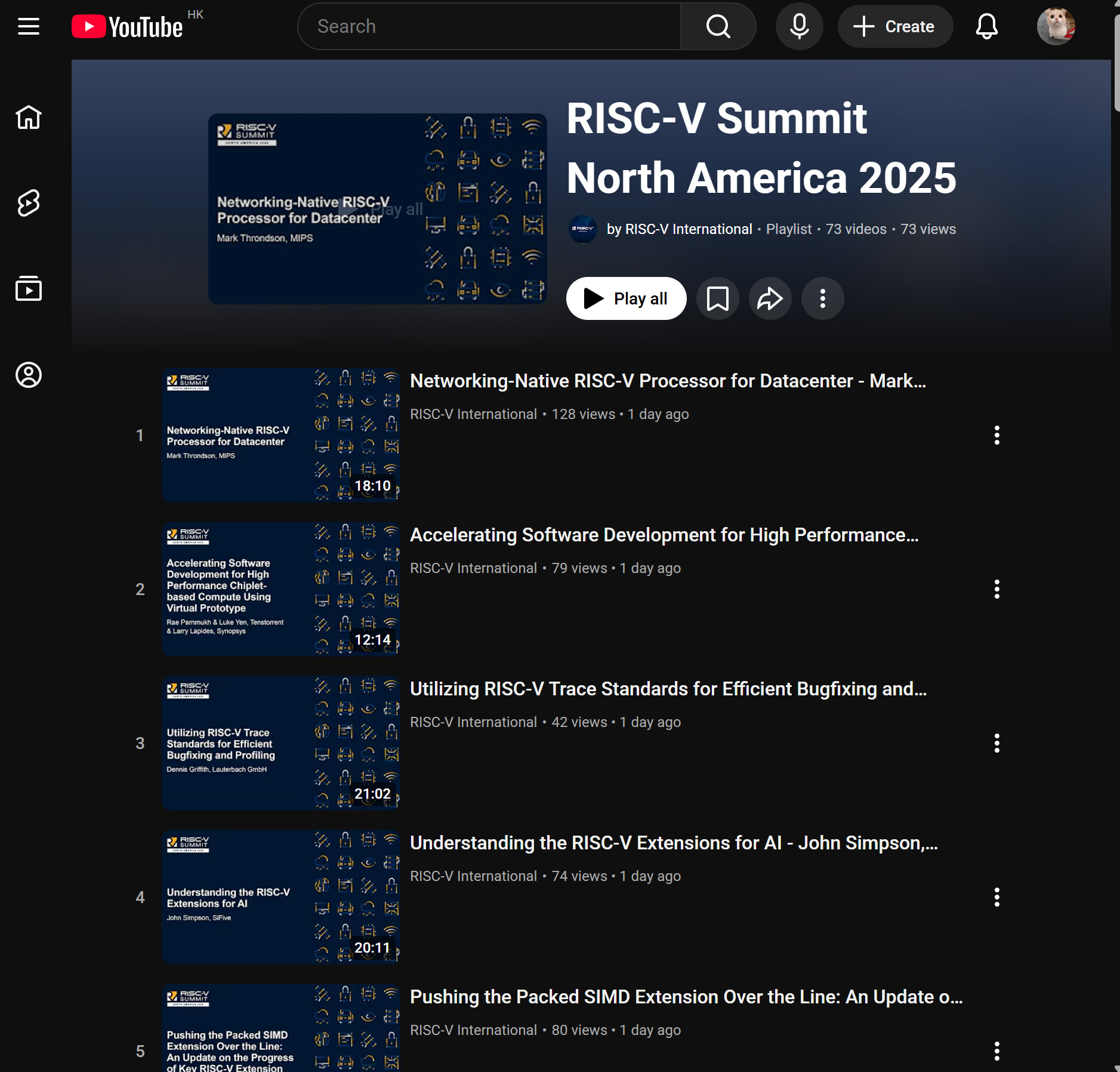Screen dimensions: 1120x1072
Task: Open the You account sidebar icon
Action: (x=28, y=375)
